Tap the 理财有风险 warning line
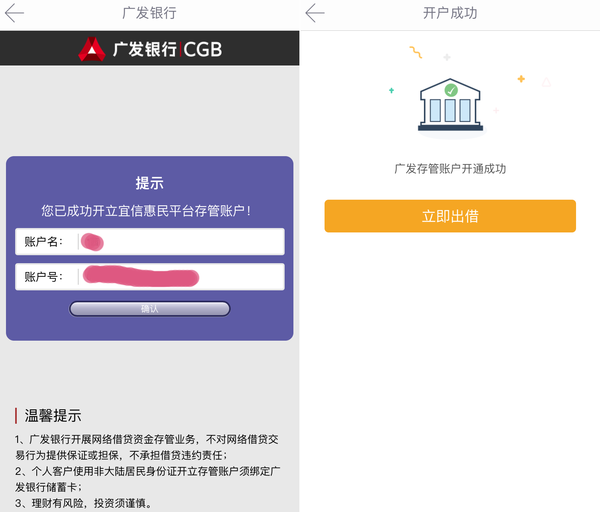This screenshot has width=600, height=512. [83, 503]
